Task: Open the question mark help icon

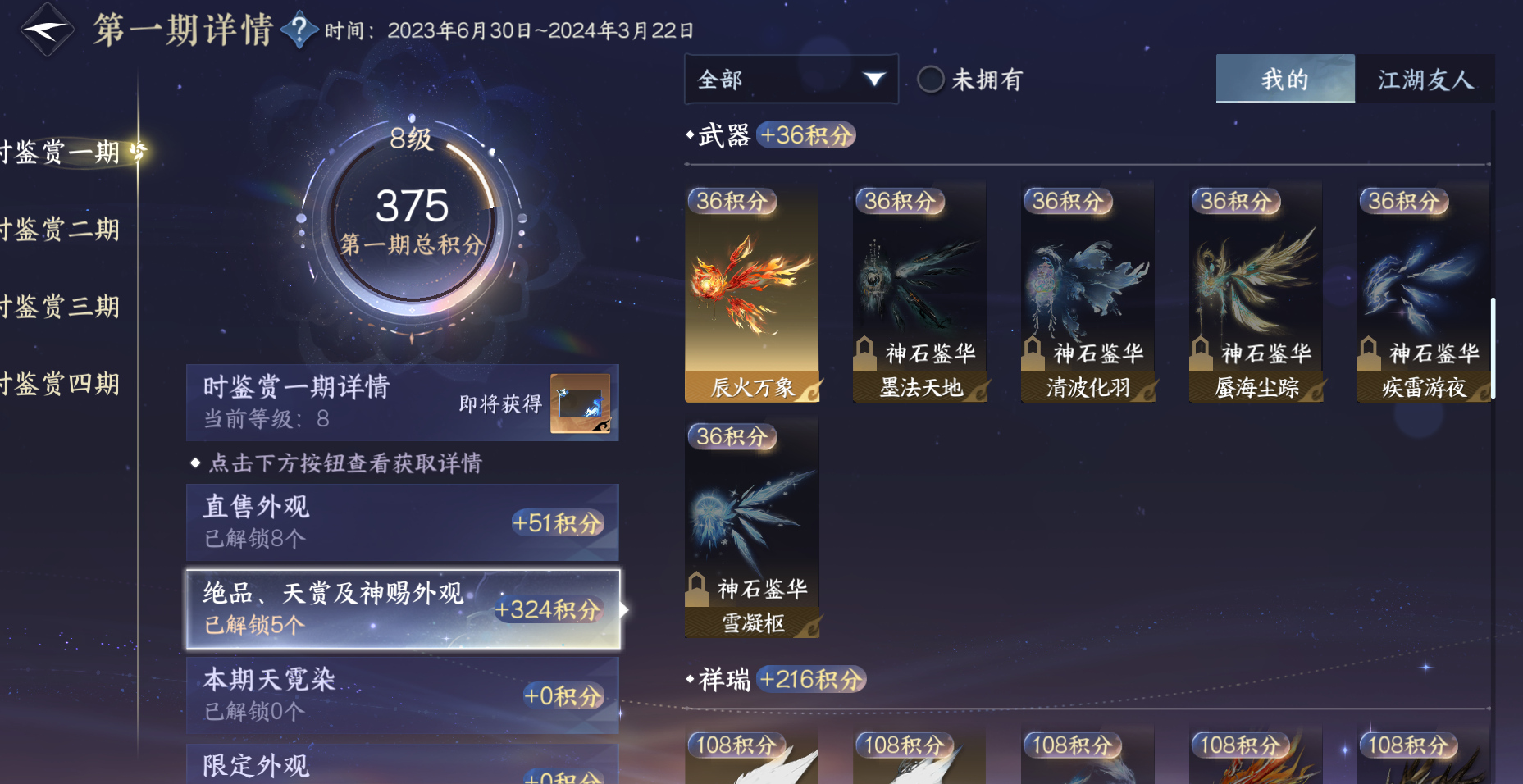Action: click(x=299, y=30)
